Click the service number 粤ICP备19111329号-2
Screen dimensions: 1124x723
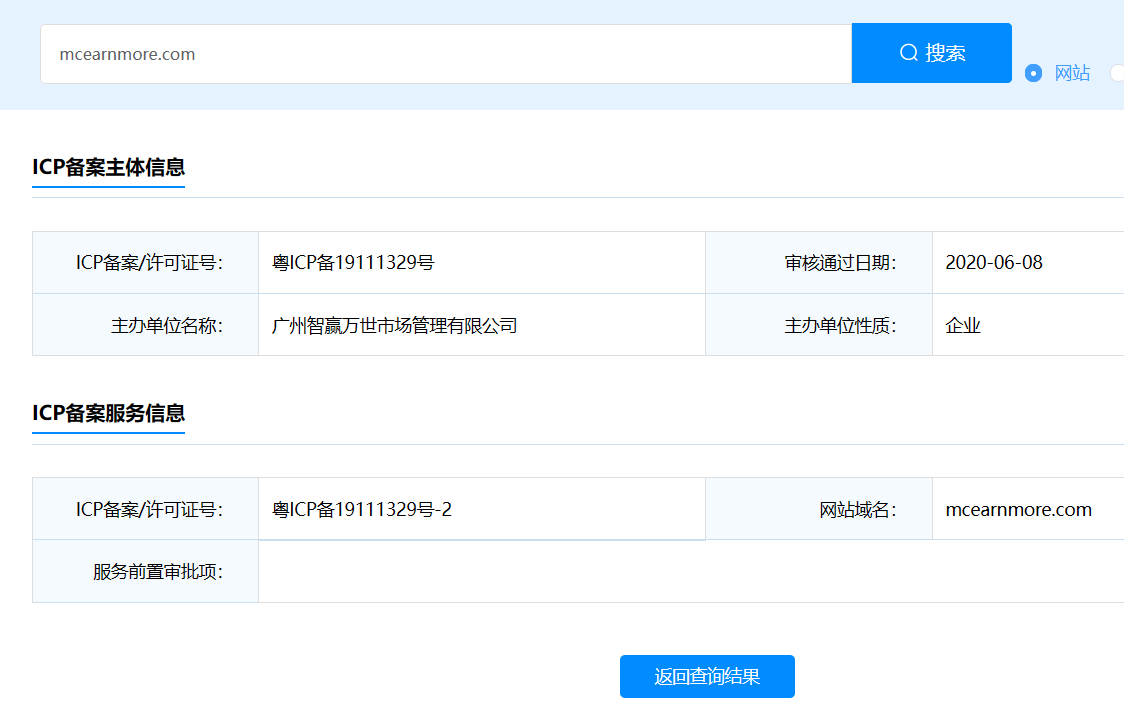361,509
